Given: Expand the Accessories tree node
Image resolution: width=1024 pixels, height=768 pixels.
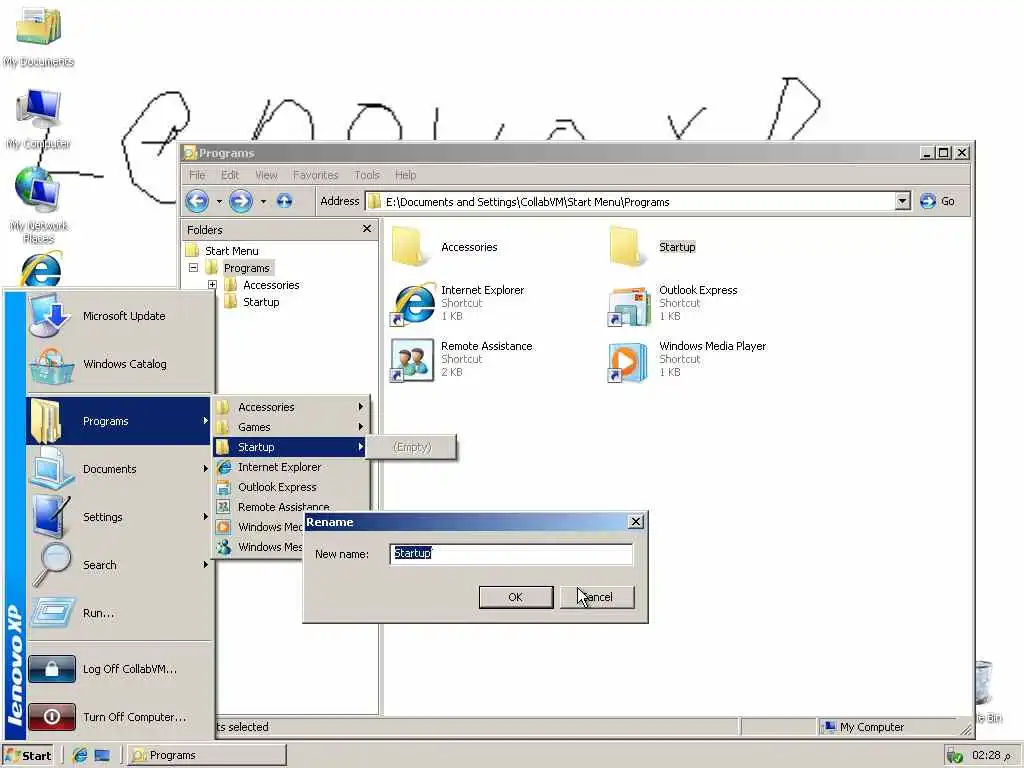Looking at the screenshot, I should [x=212, y=285].
